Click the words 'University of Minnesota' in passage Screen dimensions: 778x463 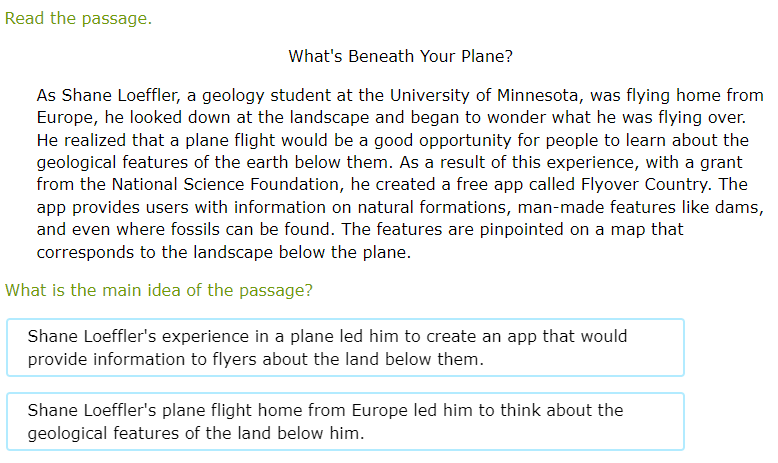coord(483,95)
